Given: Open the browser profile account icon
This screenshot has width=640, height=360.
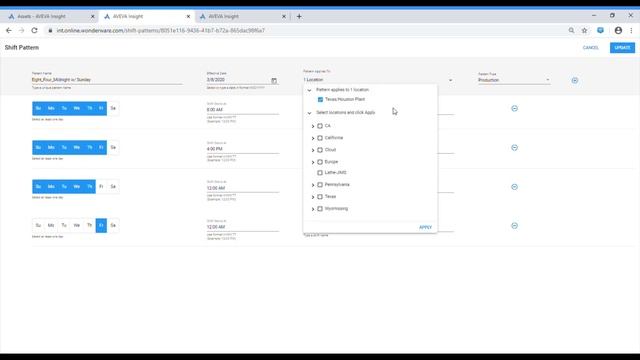Looking at the screenshot, I should (x=618, y=30).
